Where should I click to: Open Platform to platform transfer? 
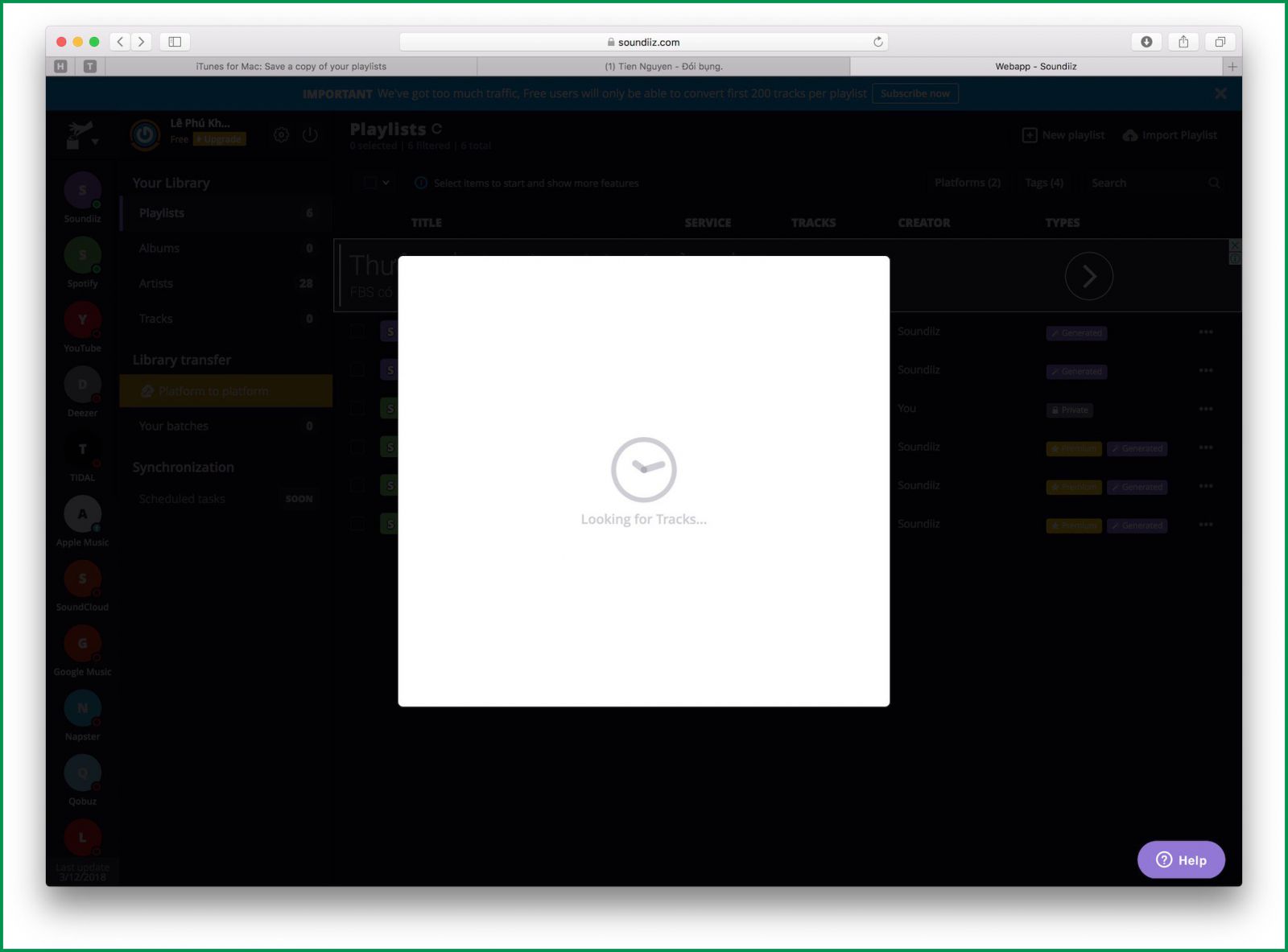pyautogui.click(x=226, y=391)
